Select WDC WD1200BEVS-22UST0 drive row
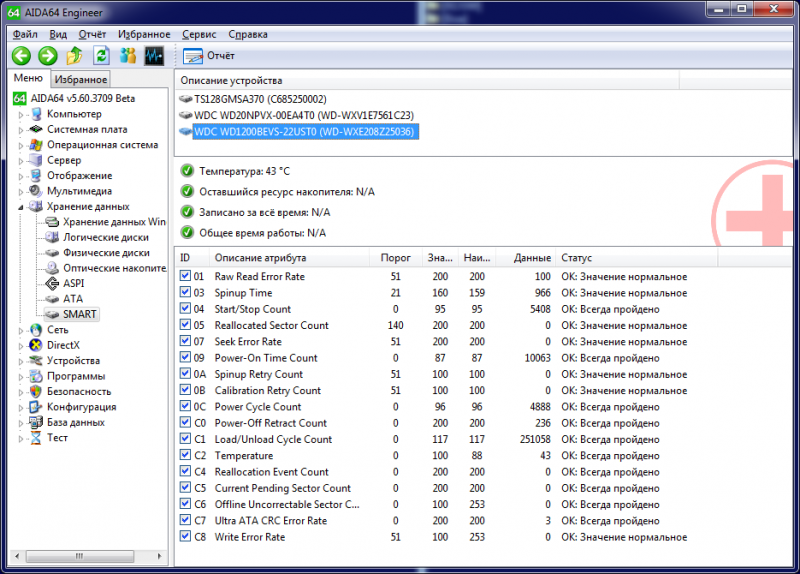This screenshot has width=800, height=574. (304, 132)
